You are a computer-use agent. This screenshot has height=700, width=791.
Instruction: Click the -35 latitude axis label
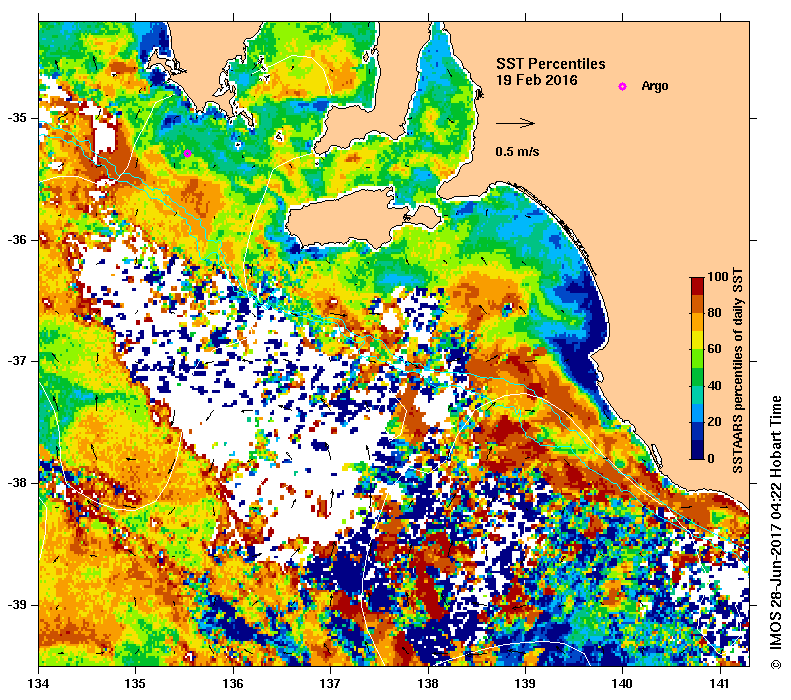point(19,118)
